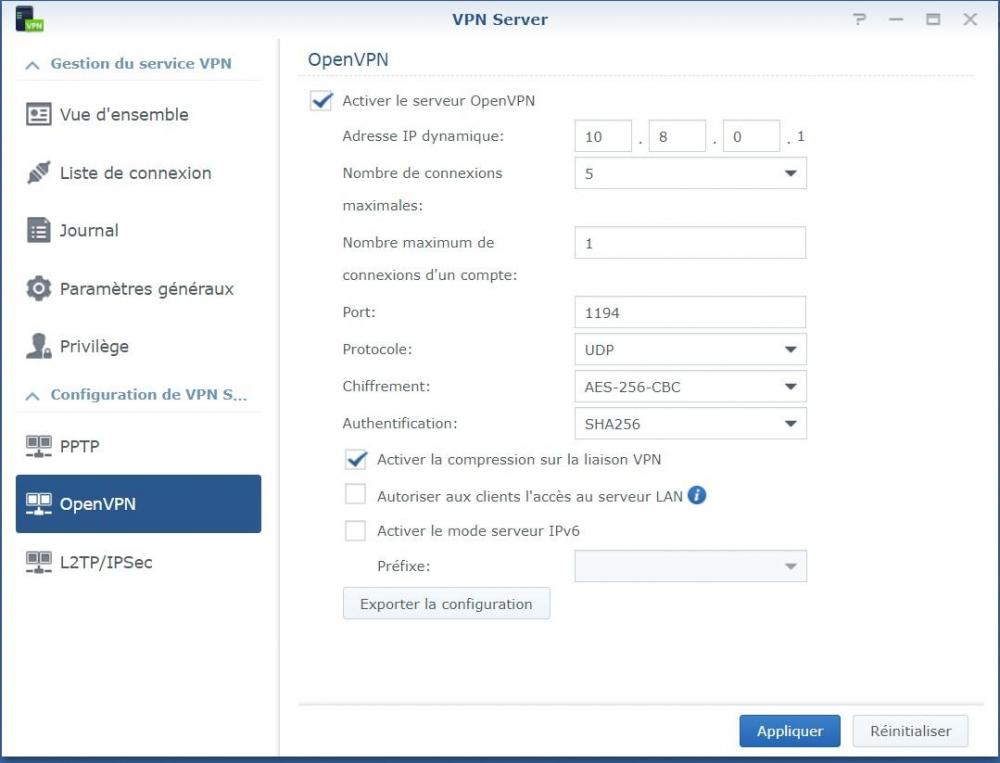Click the Privilège user lock icon
This screenshot has width=1000, height=763.
[x=38, y=347]
